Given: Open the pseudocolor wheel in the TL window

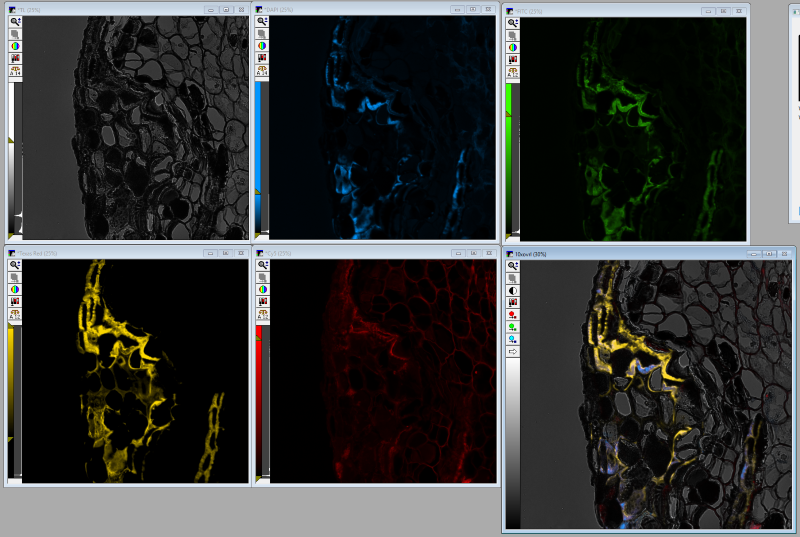Looking at the screenshot, I should point(15,46).
